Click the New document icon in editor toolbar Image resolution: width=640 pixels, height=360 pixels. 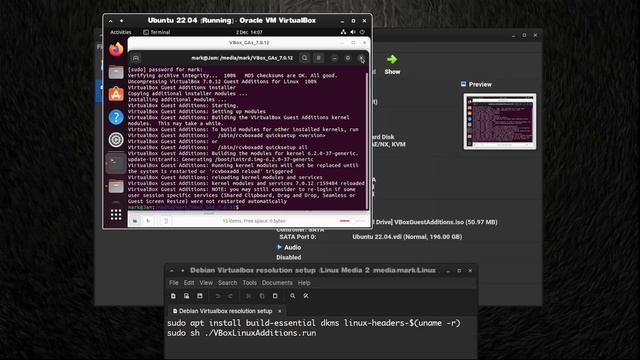(173, 296)
